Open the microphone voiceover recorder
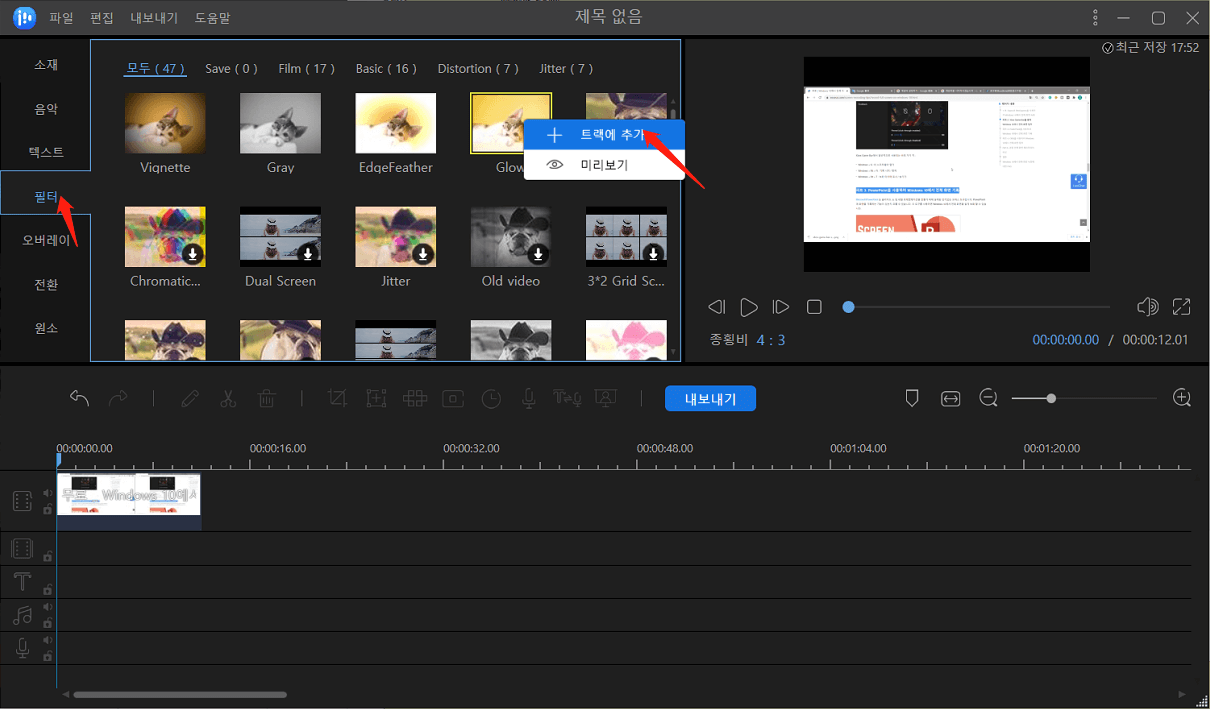The height and width of the screenshot is (709, 1210). pos(528,398)
